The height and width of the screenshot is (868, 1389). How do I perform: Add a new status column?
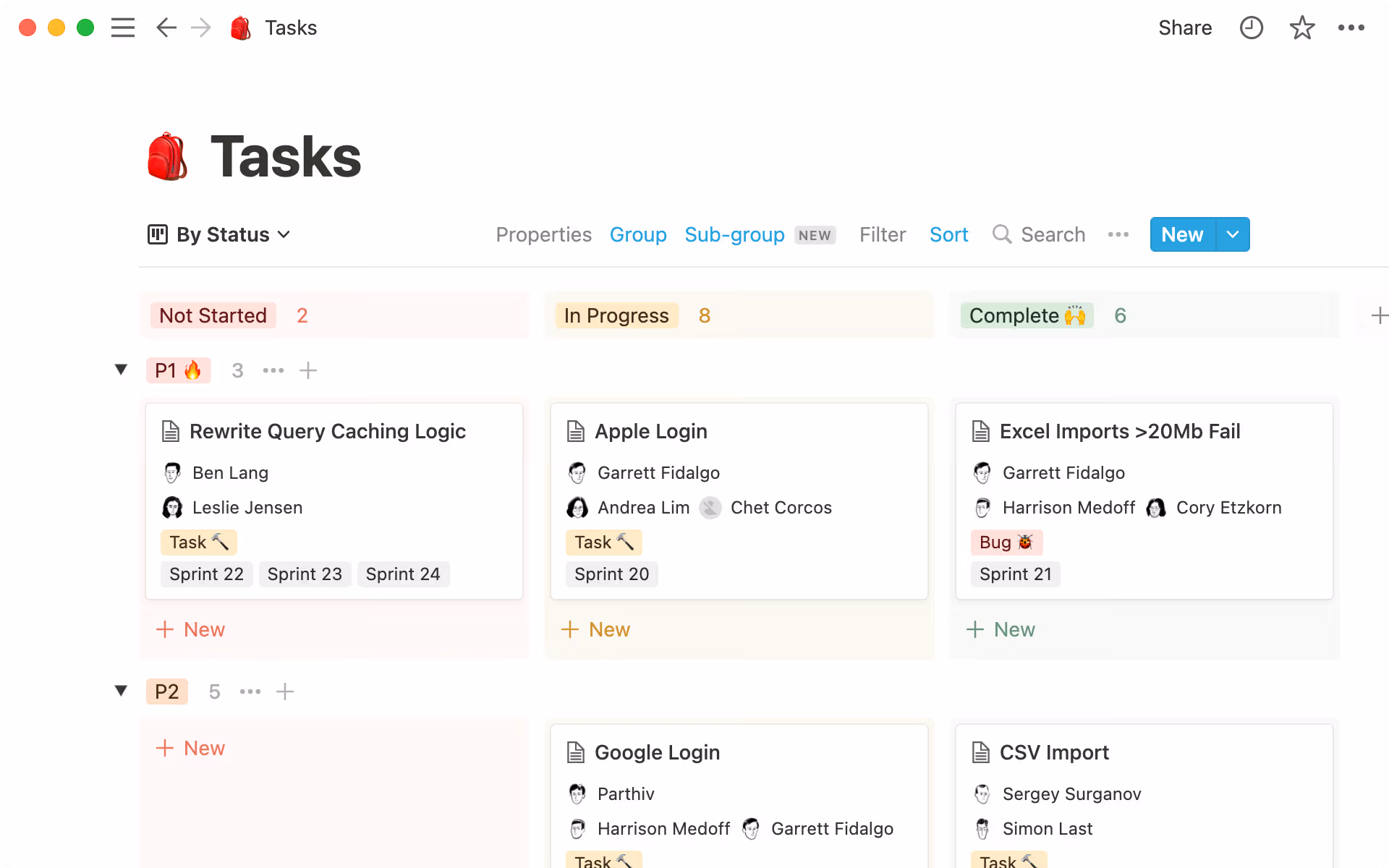coord(1379,315)
